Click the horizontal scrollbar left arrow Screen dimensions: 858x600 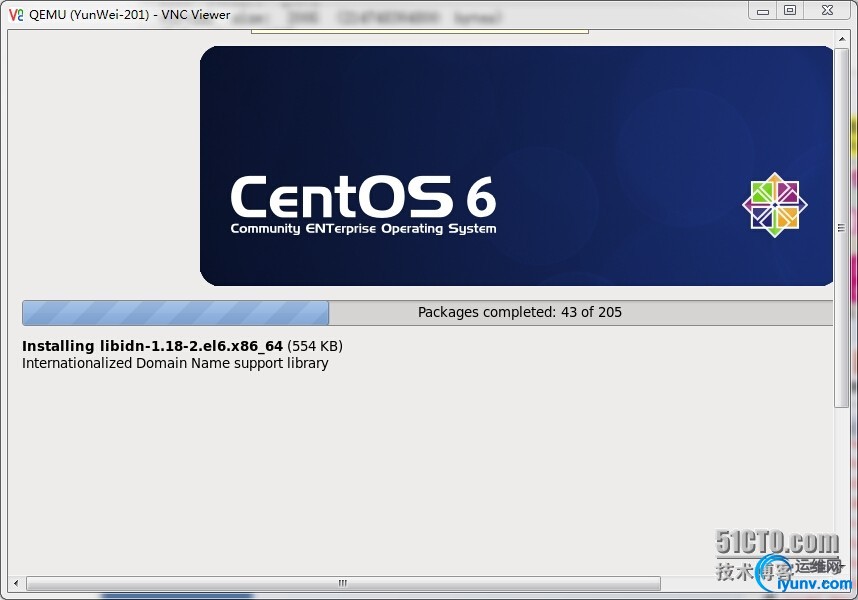coord(16,584)
